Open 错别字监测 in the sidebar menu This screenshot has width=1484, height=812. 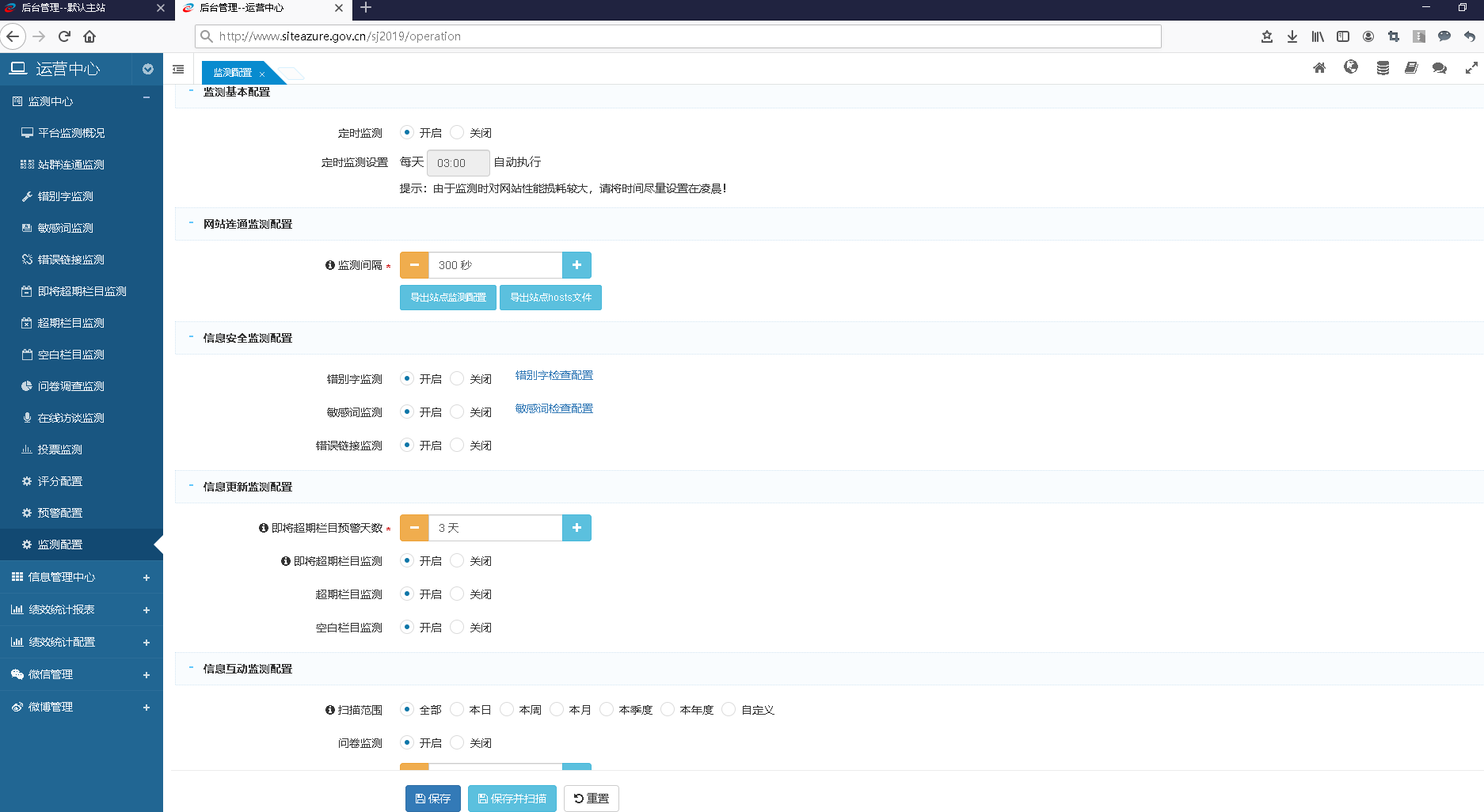(66, 196)
